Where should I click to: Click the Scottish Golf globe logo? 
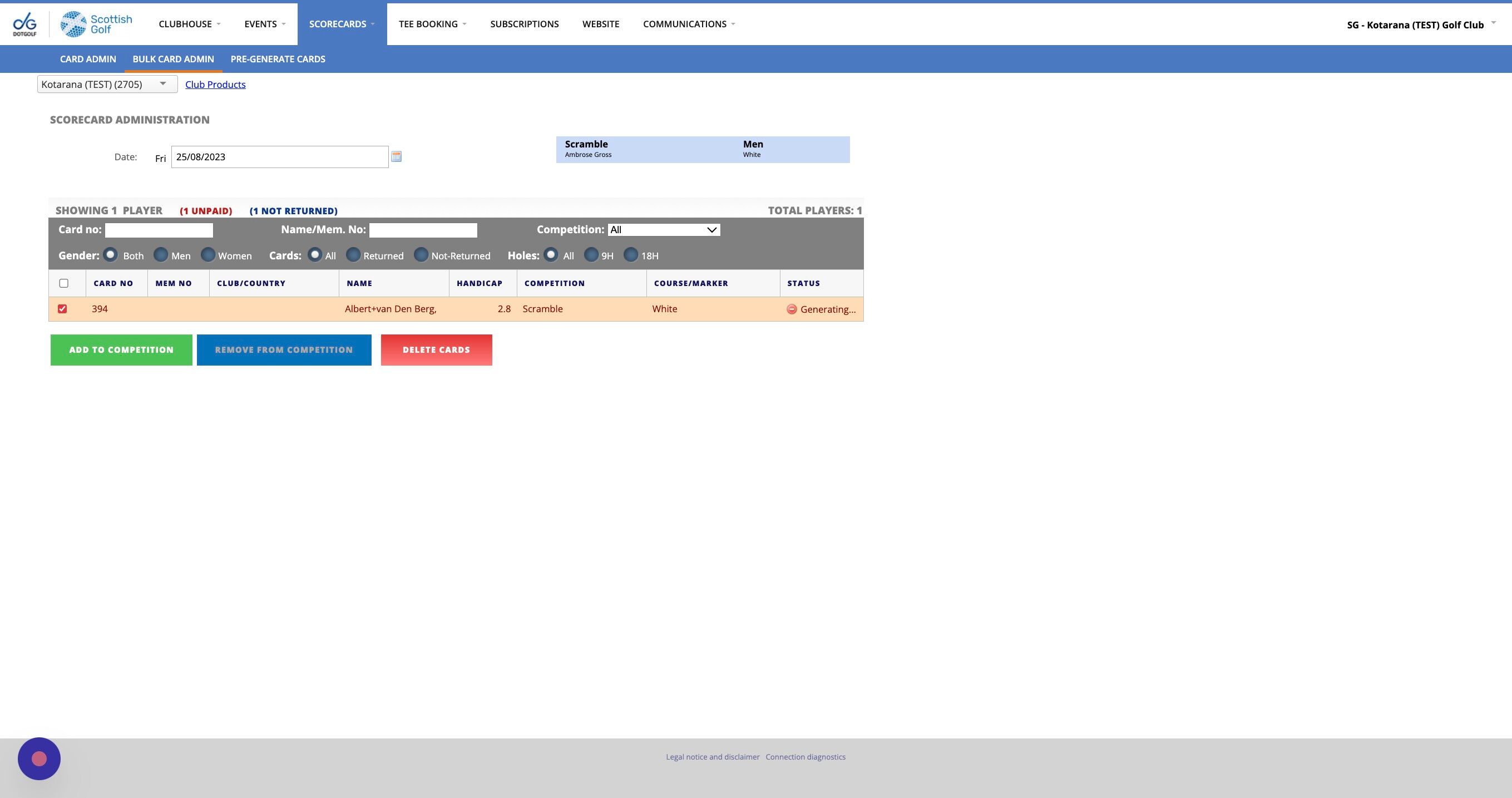click(x=73, y=24)
